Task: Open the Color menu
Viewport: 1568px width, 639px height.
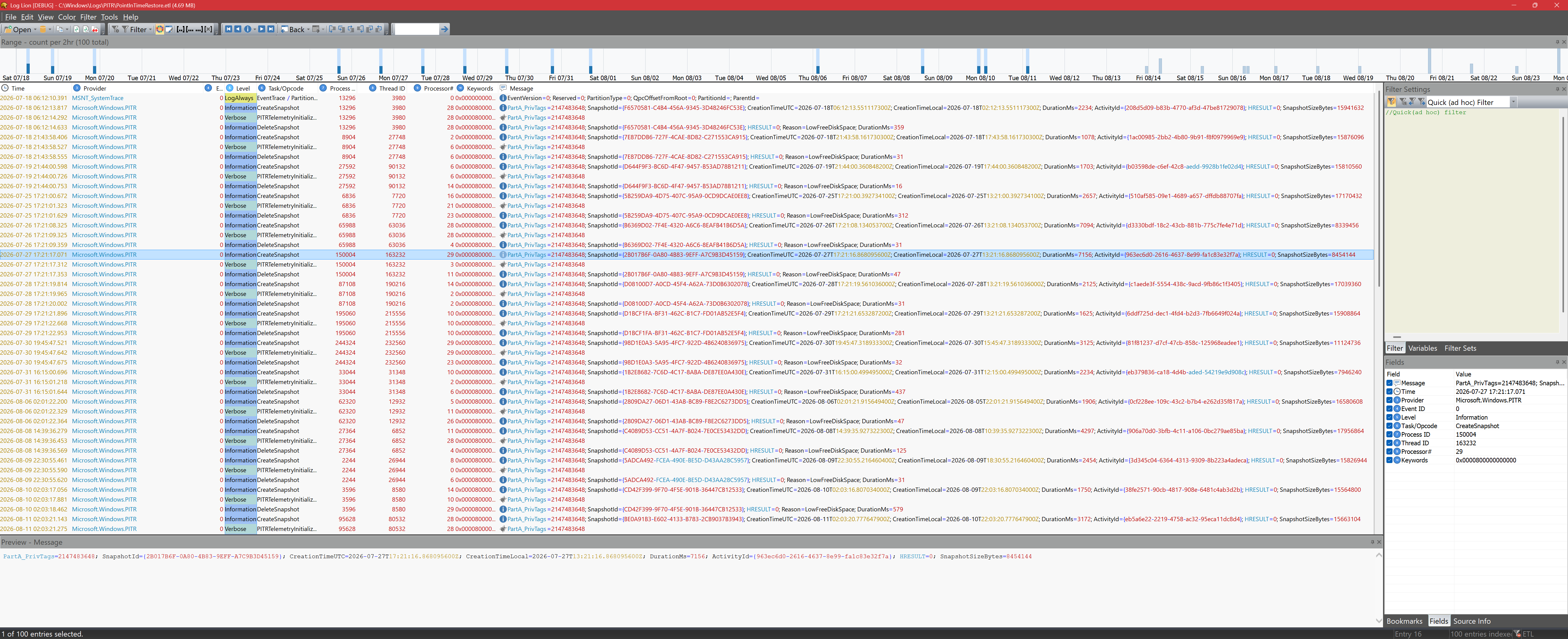Action: (66, 17)
